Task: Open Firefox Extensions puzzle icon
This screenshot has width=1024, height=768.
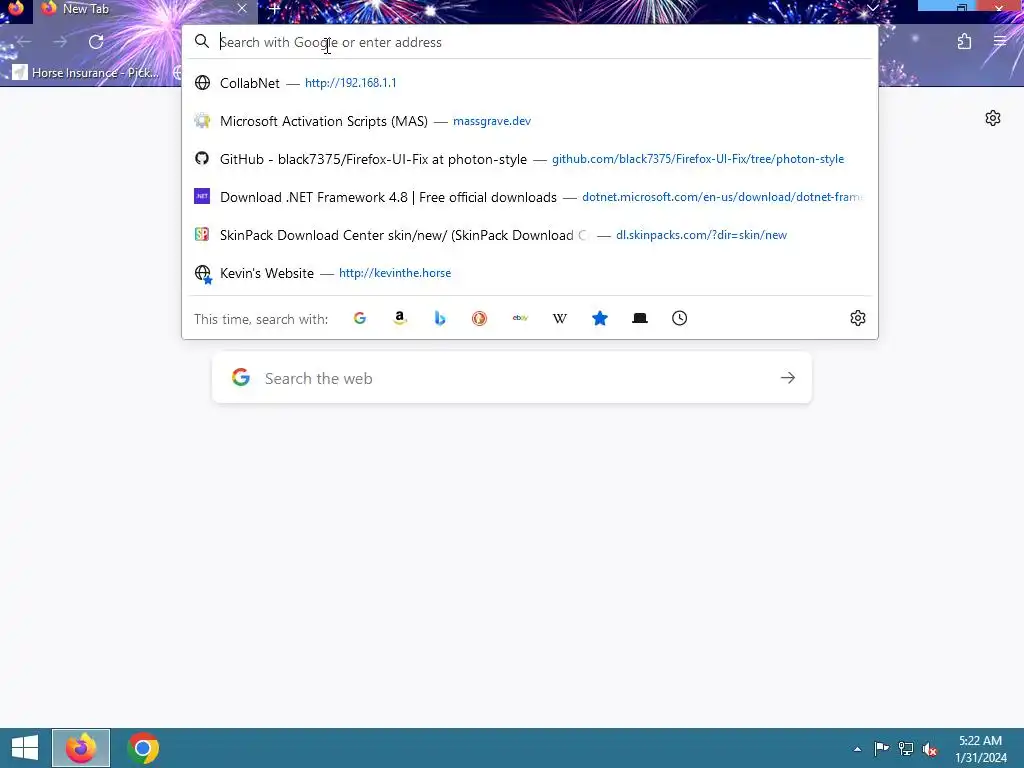Action: pyautogui.click(x=964, y=42)
